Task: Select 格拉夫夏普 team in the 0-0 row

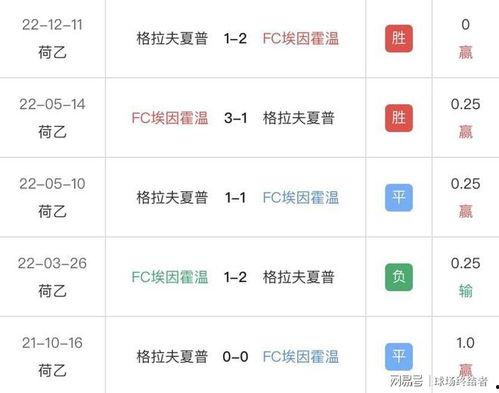Action: pos(172,357)
